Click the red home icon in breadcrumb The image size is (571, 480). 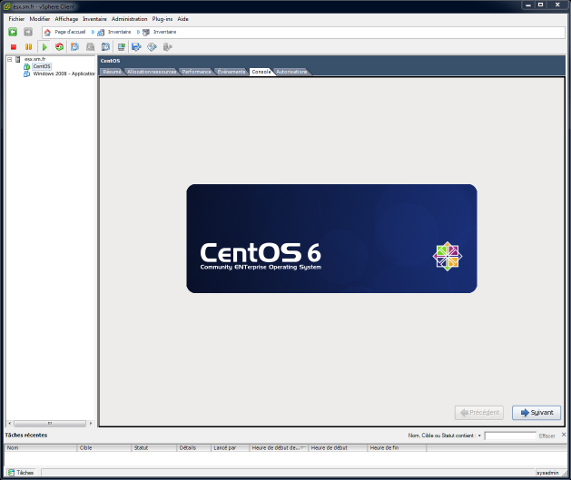click(x=47, y=32)
